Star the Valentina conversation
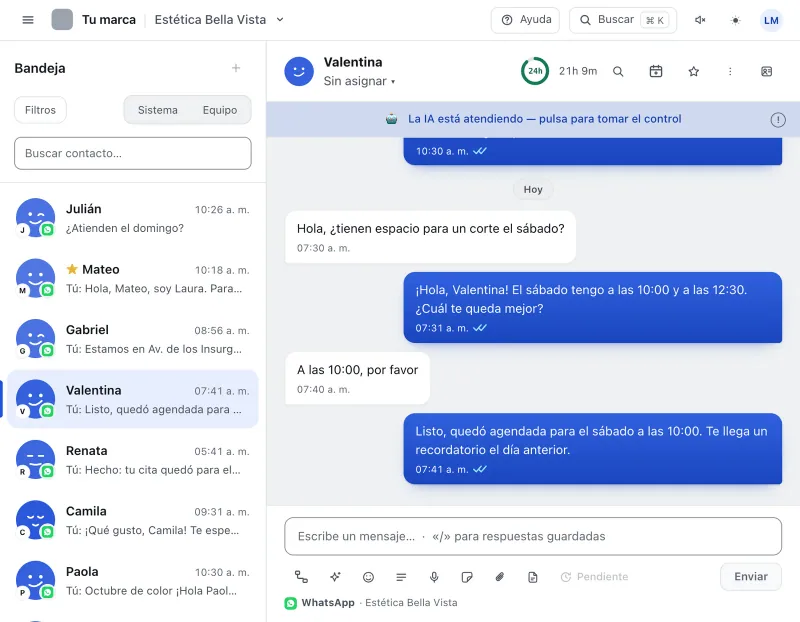The width and height of the screenshot is (800, 622). coord(693,71)
